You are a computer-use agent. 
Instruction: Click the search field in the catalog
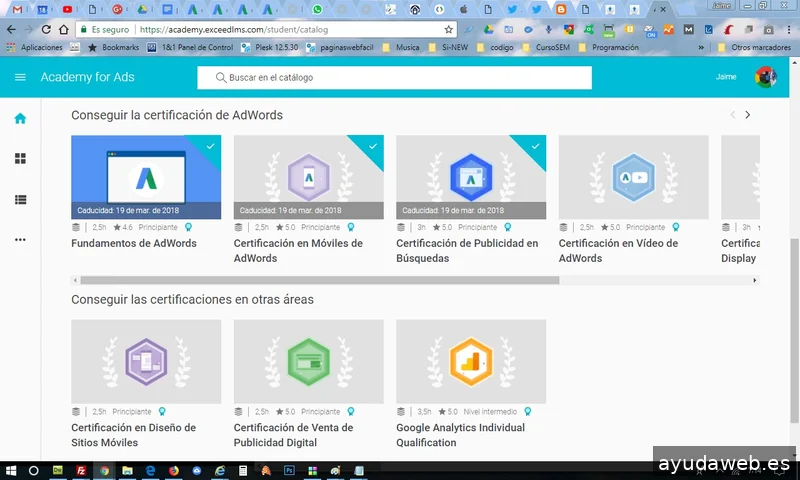click(x=394, y=78)
